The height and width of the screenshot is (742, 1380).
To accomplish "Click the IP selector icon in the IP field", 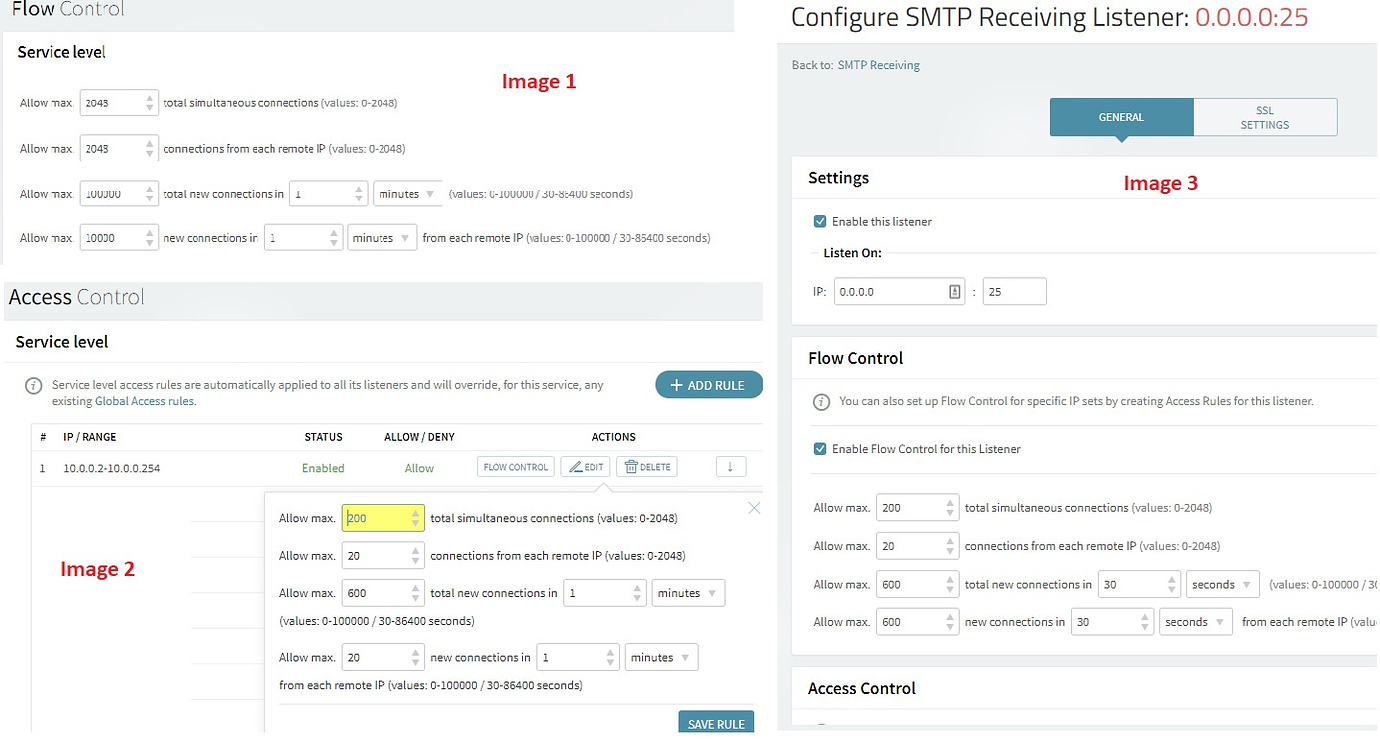I will [x=954, y=292].
